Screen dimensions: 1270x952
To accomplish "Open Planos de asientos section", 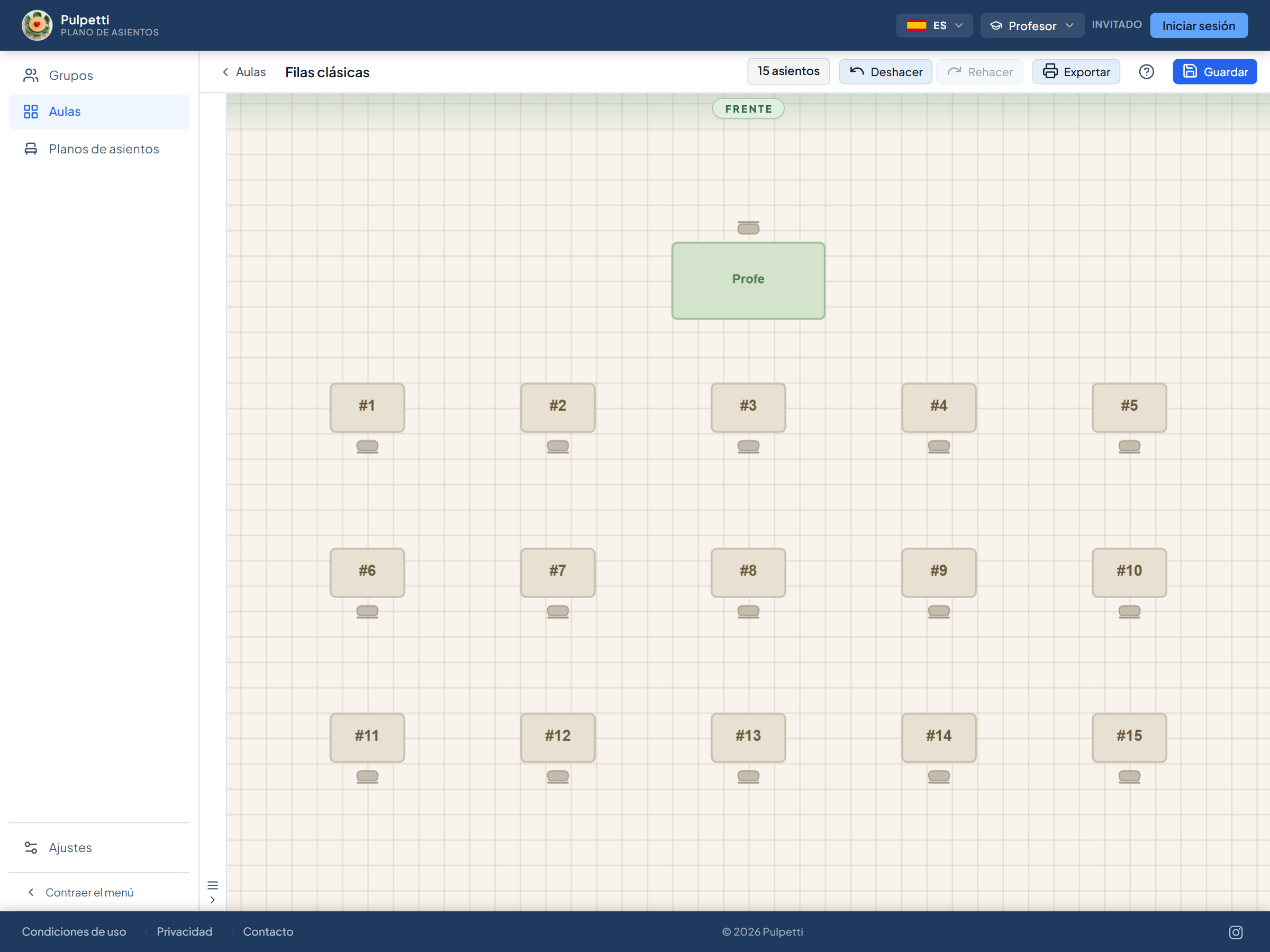I will (x=99, y=149).
